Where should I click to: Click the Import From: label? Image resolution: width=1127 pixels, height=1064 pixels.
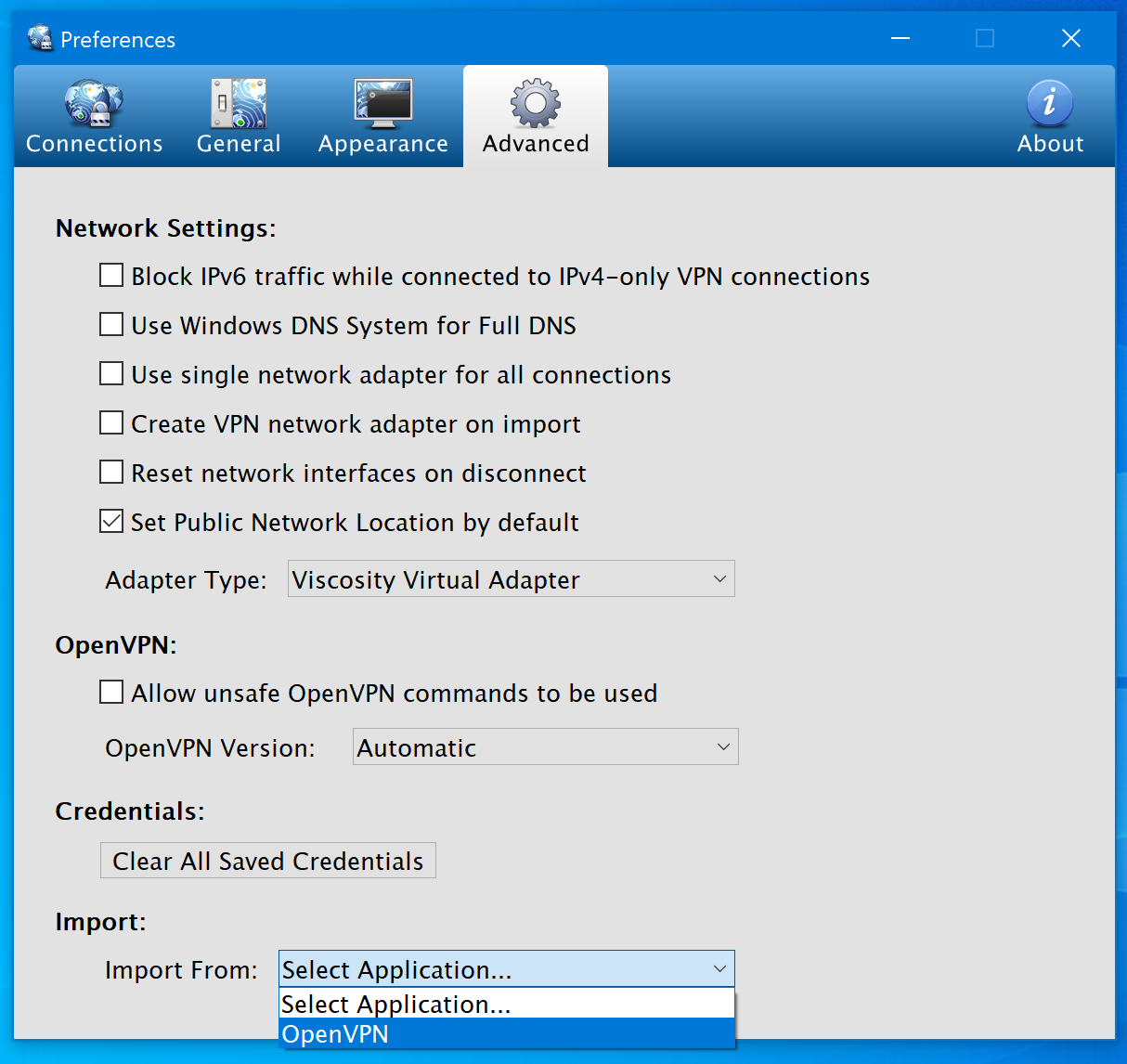click(181, 970)
